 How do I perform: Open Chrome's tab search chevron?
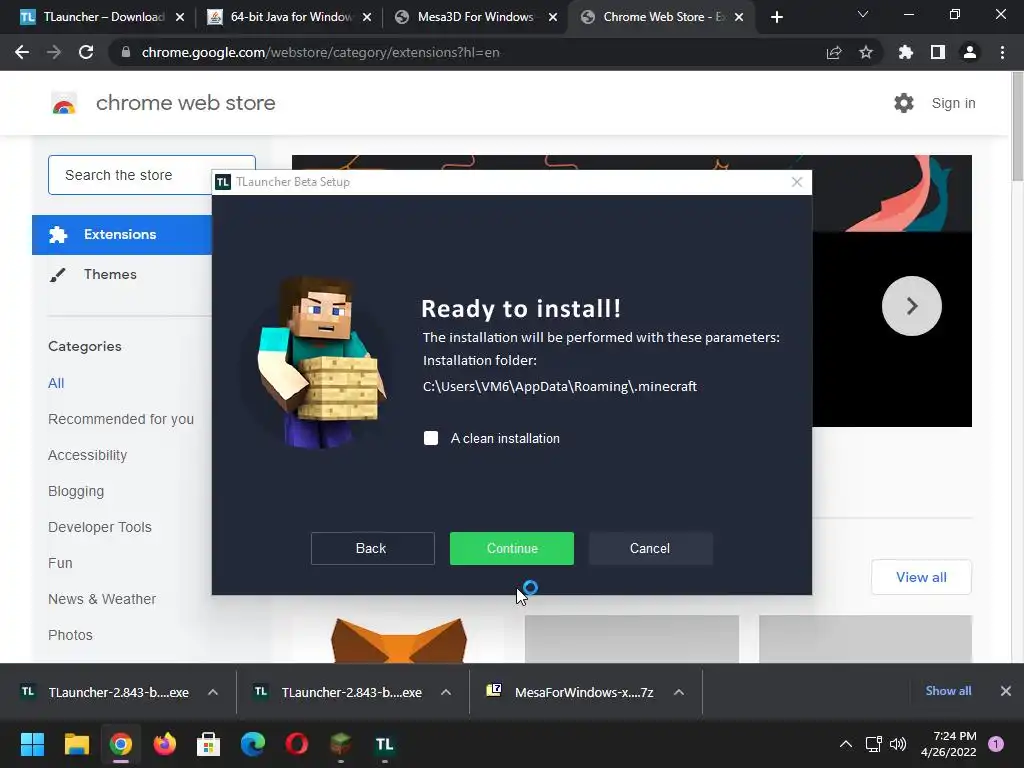pyautogui.click(x=863, y=14)
